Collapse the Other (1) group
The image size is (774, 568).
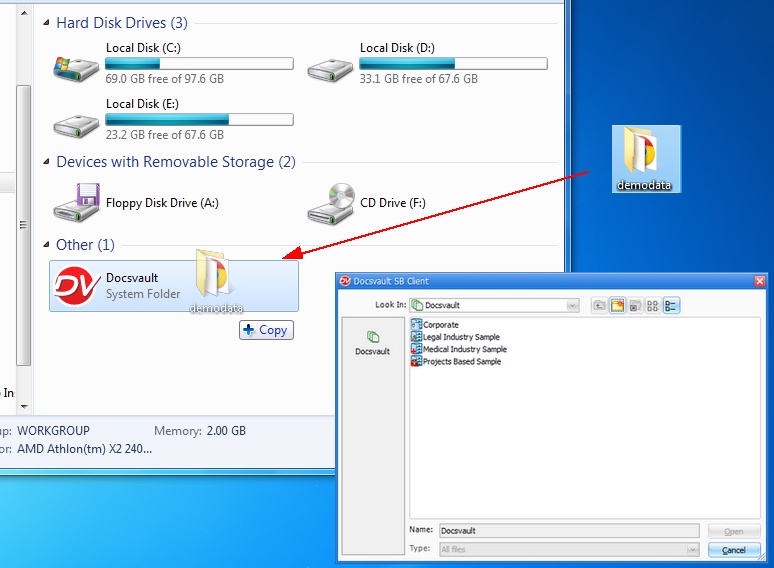coord(46,244)
